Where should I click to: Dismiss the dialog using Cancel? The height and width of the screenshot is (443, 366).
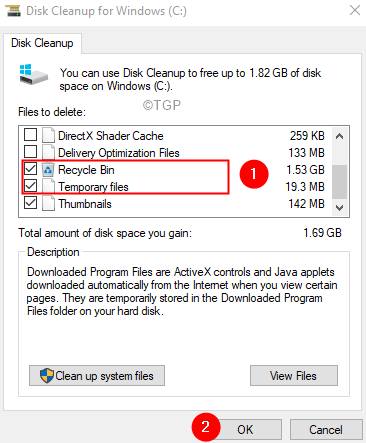click(326, 430)
